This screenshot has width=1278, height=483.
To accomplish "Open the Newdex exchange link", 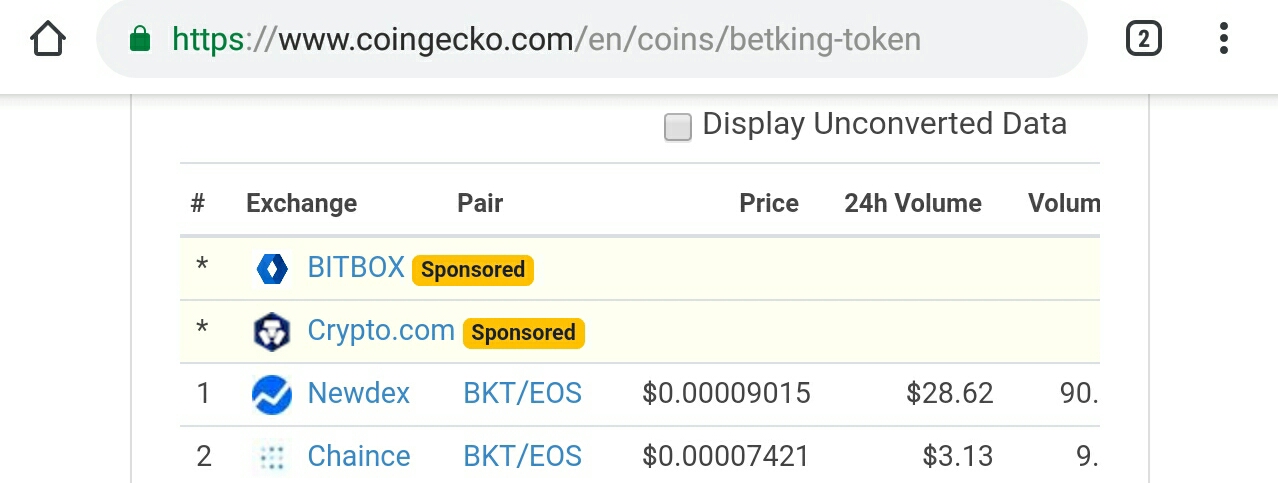I will coord(359,393).
